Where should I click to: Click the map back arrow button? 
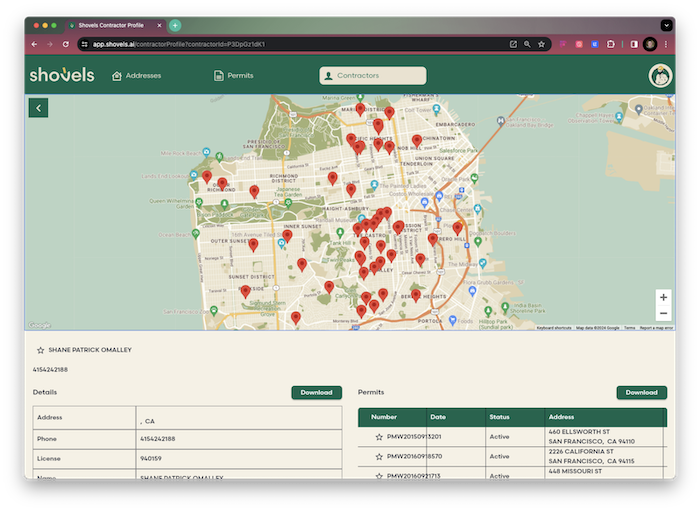coord(38,108)
